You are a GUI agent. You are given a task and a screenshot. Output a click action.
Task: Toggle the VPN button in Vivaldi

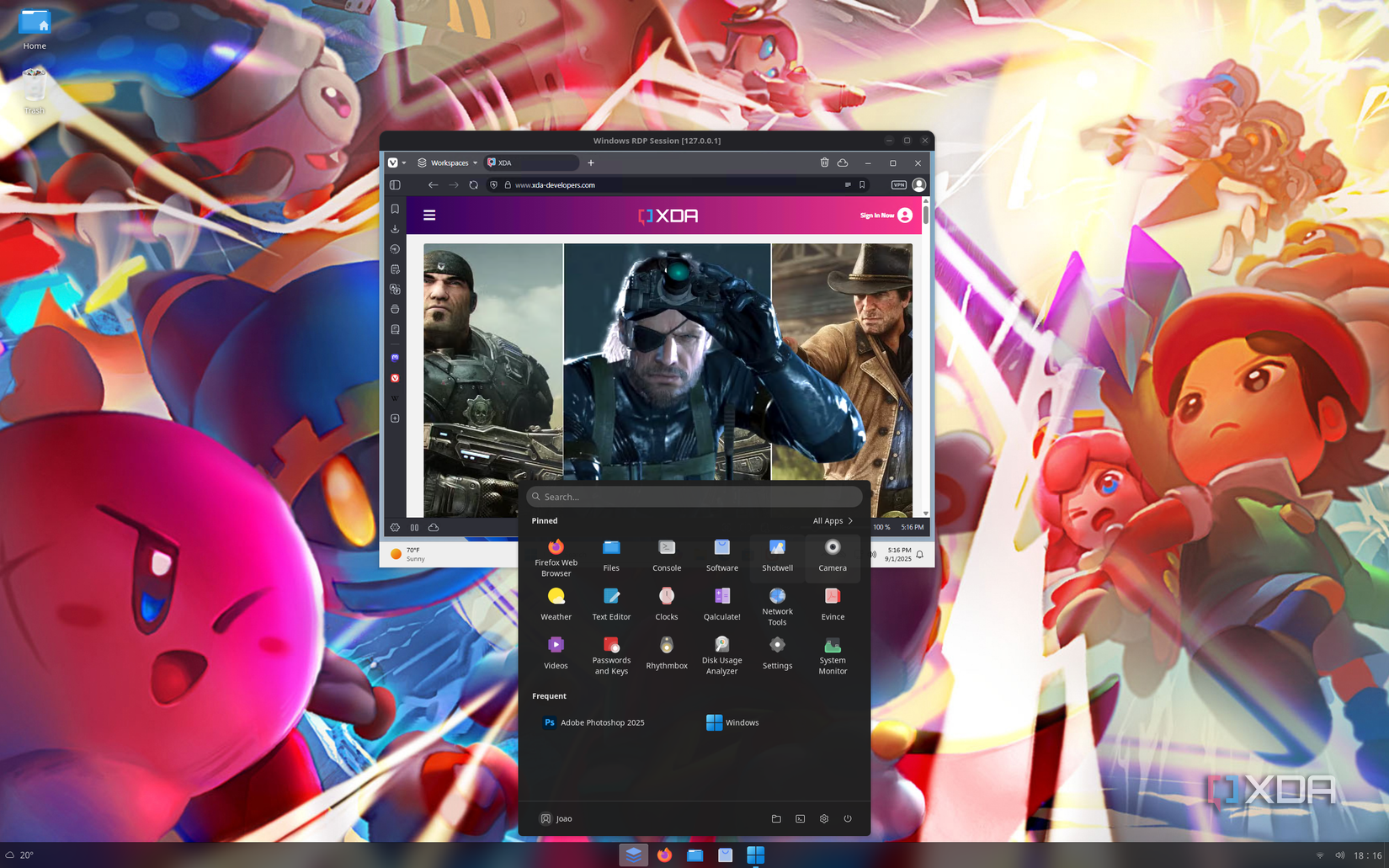pyautogui.click(x=898, y=184)
